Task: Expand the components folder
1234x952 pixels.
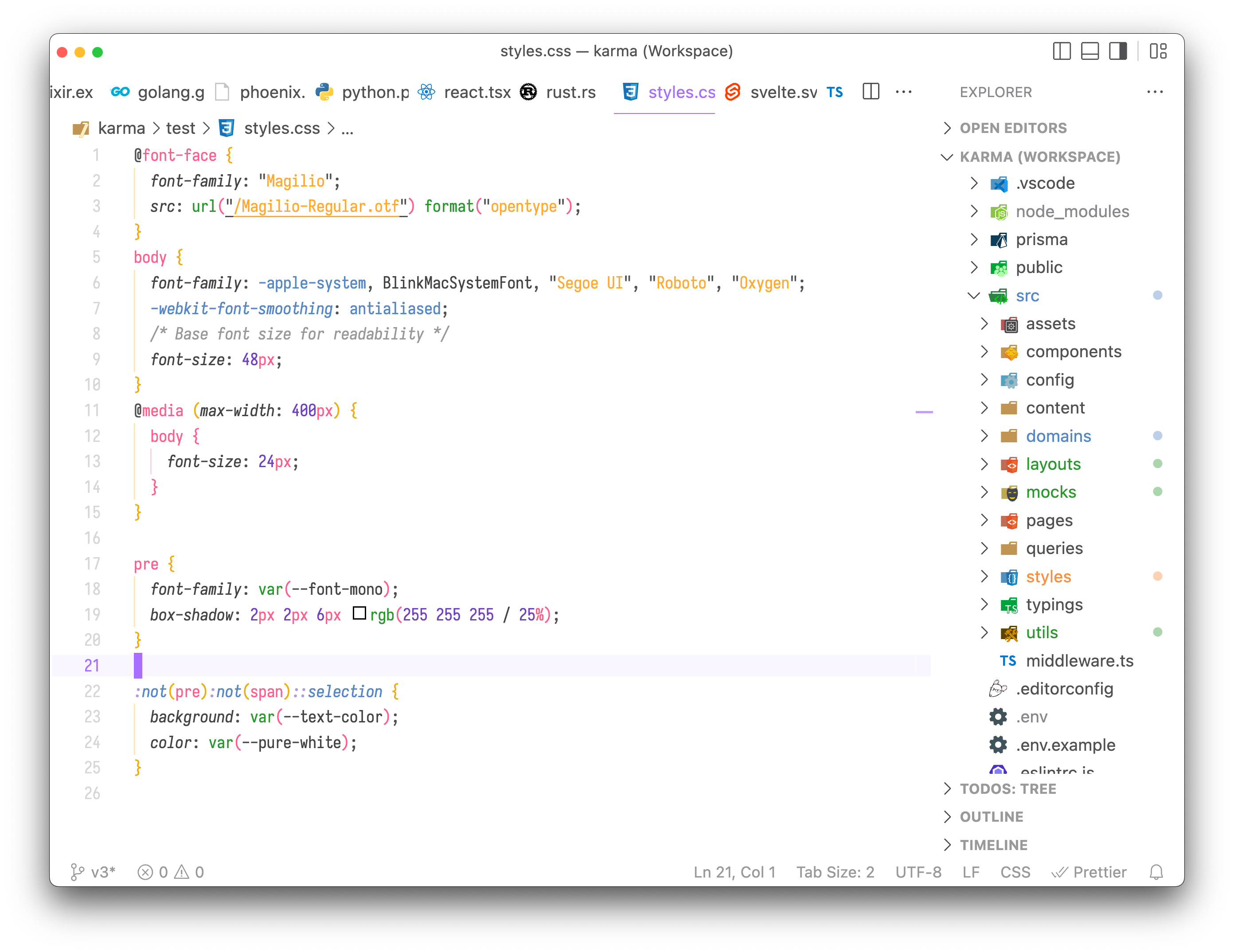Action: [1073, 351]
